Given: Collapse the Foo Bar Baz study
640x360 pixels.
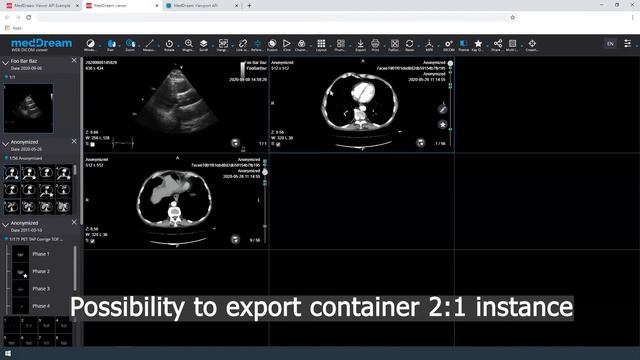Looking at the screenshot, I should (x=5, y=62).
